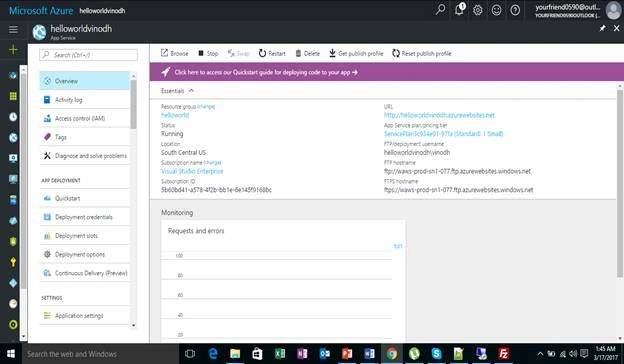Screen dimensions: 624x364
Task: Click the South Central US location
Action: click(x=183, y=152)
